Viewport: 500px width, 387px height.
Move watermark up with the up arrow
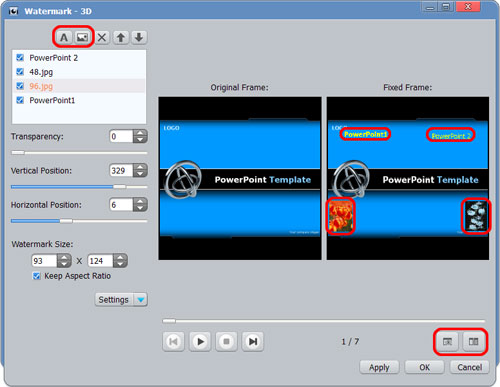point(121,37)
